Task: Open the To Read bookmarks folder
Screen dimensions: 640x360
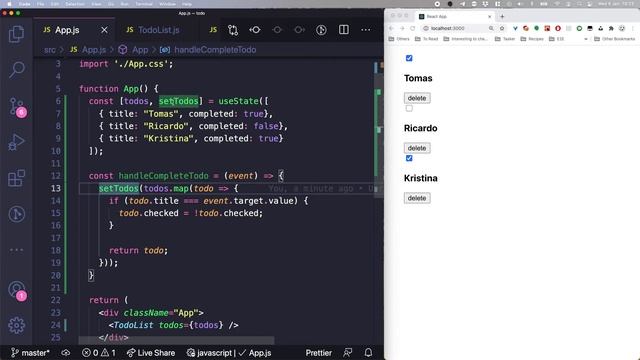Action: click(427, 39)
